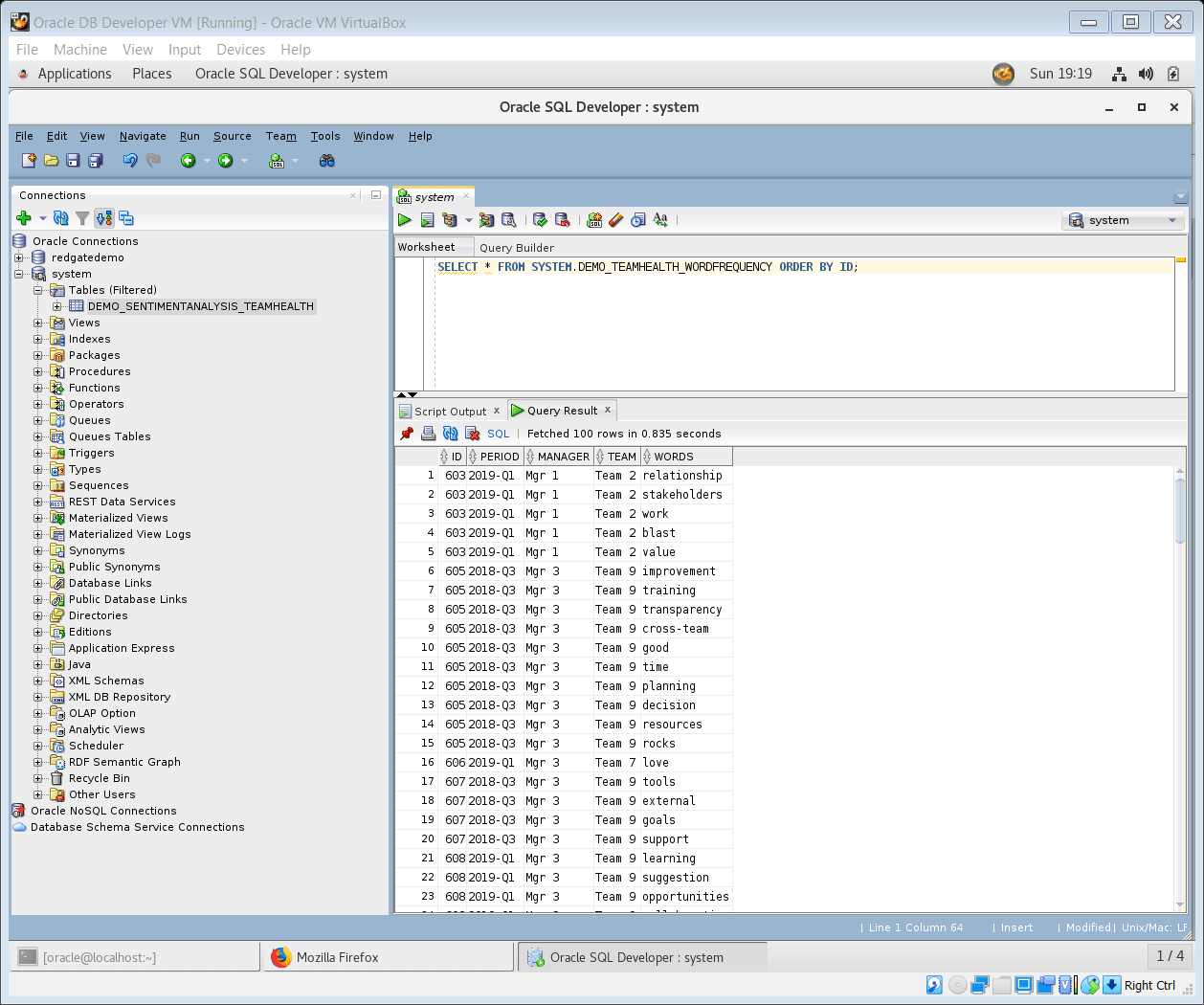Click the volume icon in top bar

coord(1146,74)
